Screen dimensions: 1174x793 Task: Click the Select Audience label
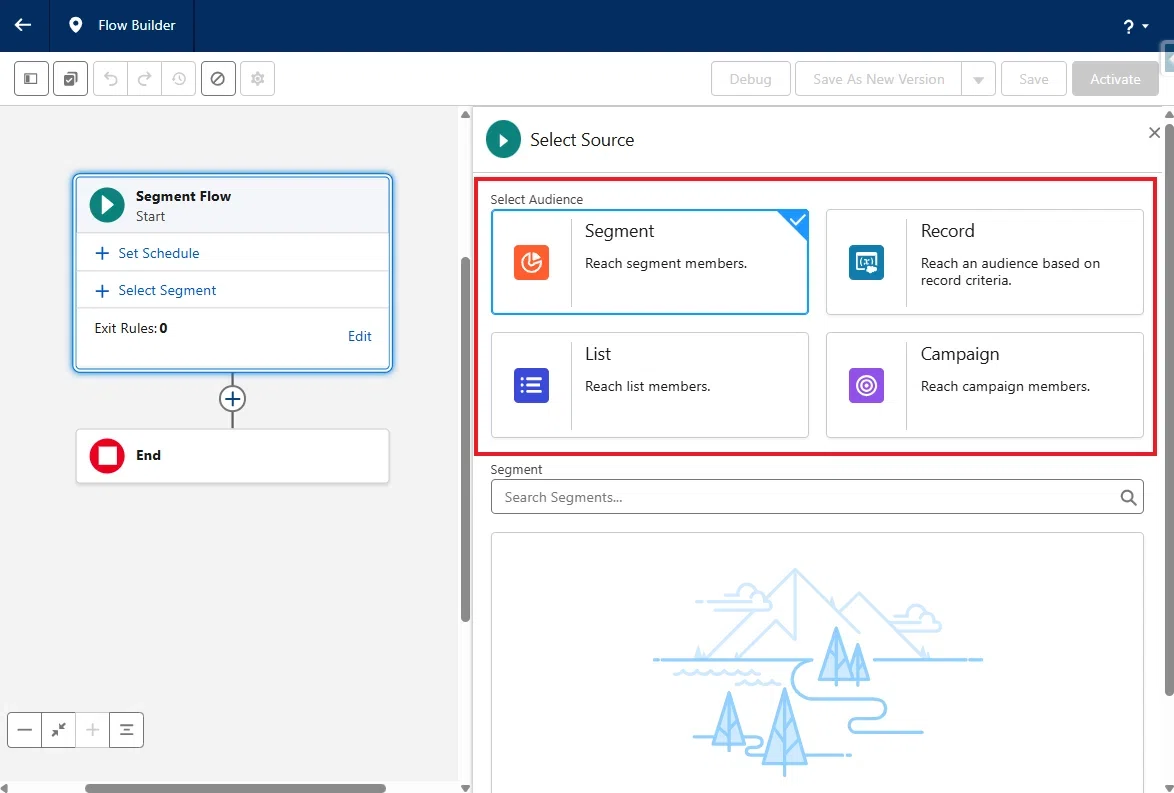pyautogui.click(x=536, y=199)
